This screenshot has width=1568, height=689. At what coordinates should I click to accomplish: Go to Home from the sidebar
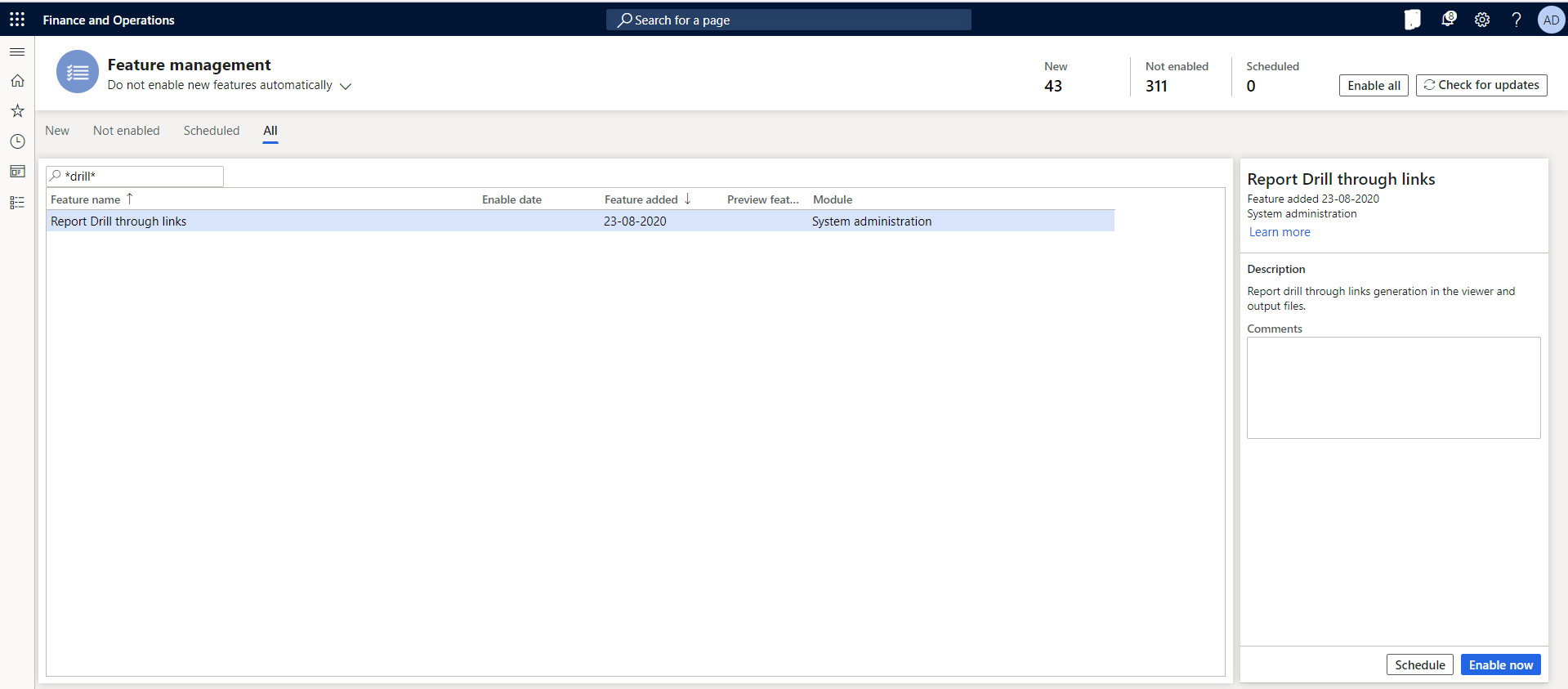pos(17,81)
